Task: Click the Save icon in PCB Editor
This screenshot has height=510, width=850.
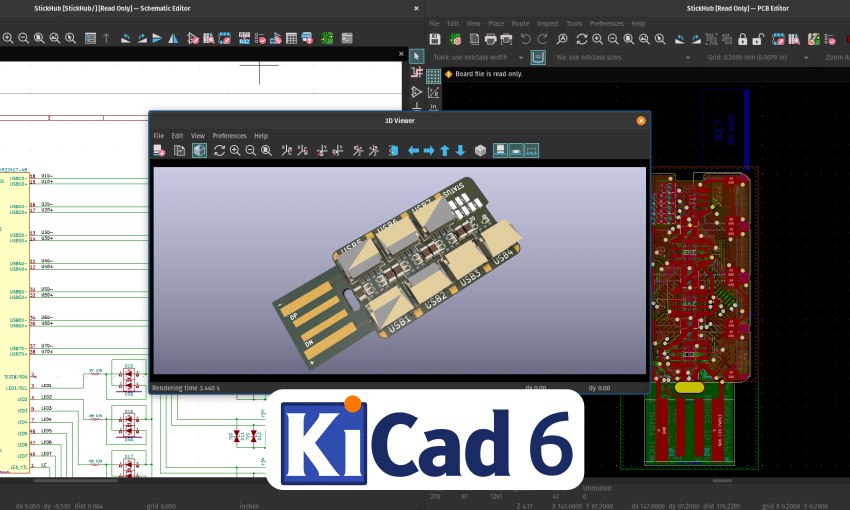Action: coord(435,39)
